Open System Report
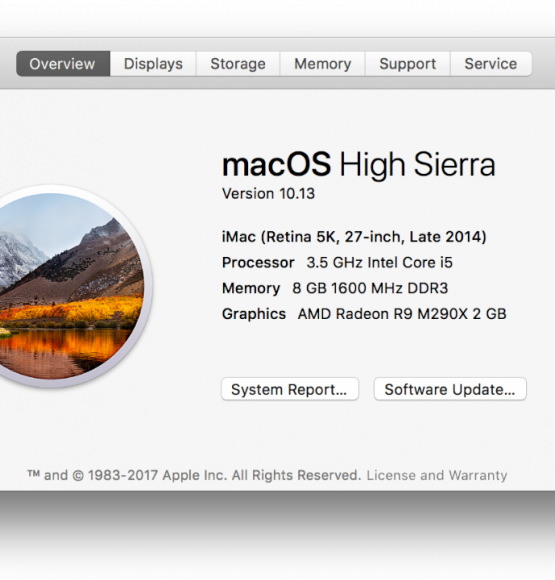This screenshot has width=555, height=580. click(x=290, y=389)
